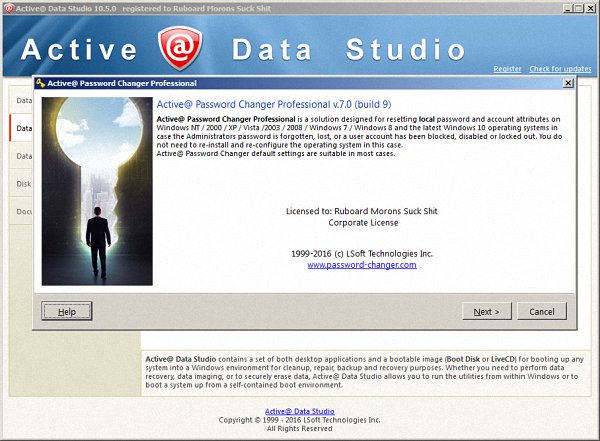Close the Password Changer Professional dialog

click(x=568, y=83)
